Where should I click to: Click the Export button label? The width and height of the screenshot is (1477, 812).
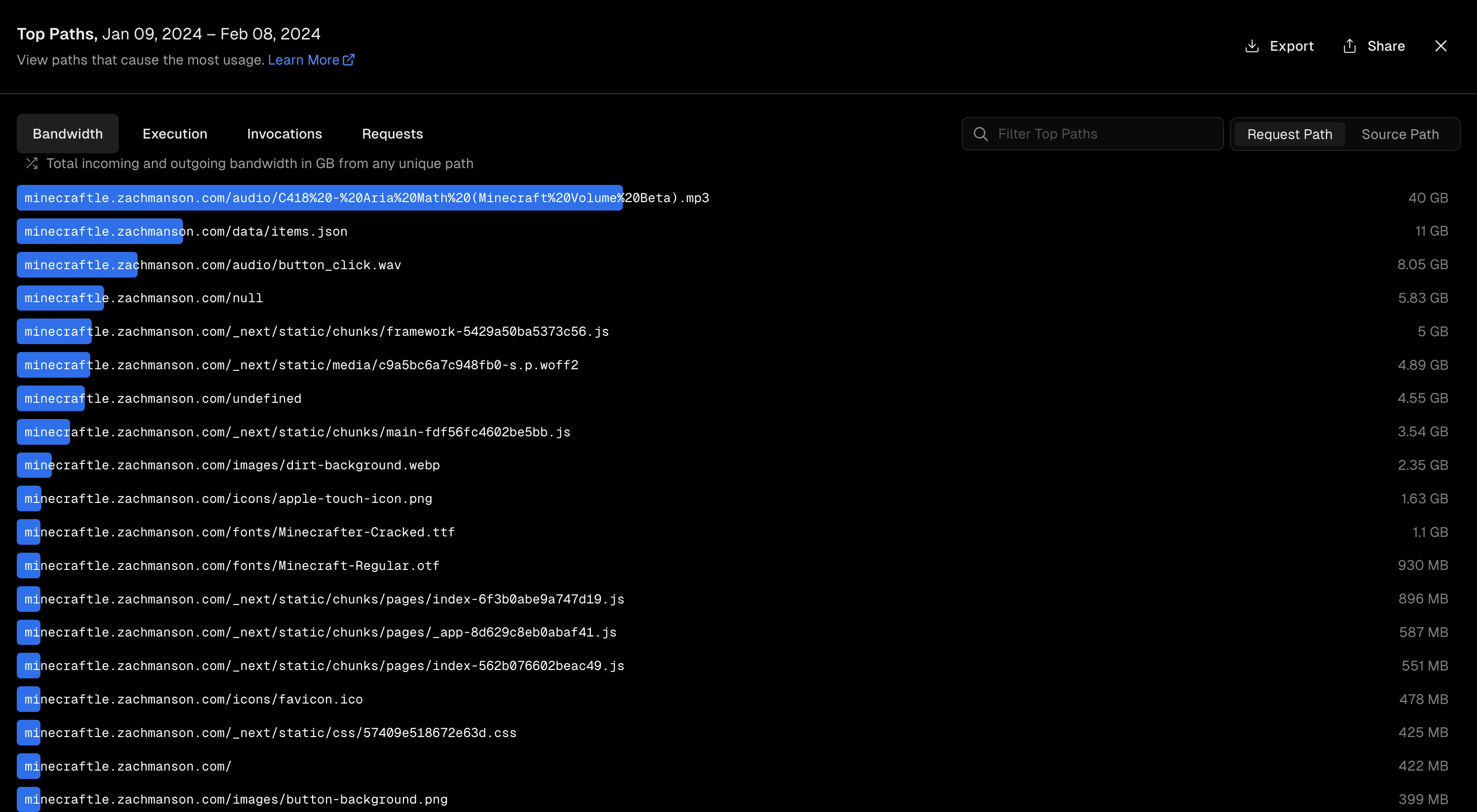click(x=1291, y=46)
